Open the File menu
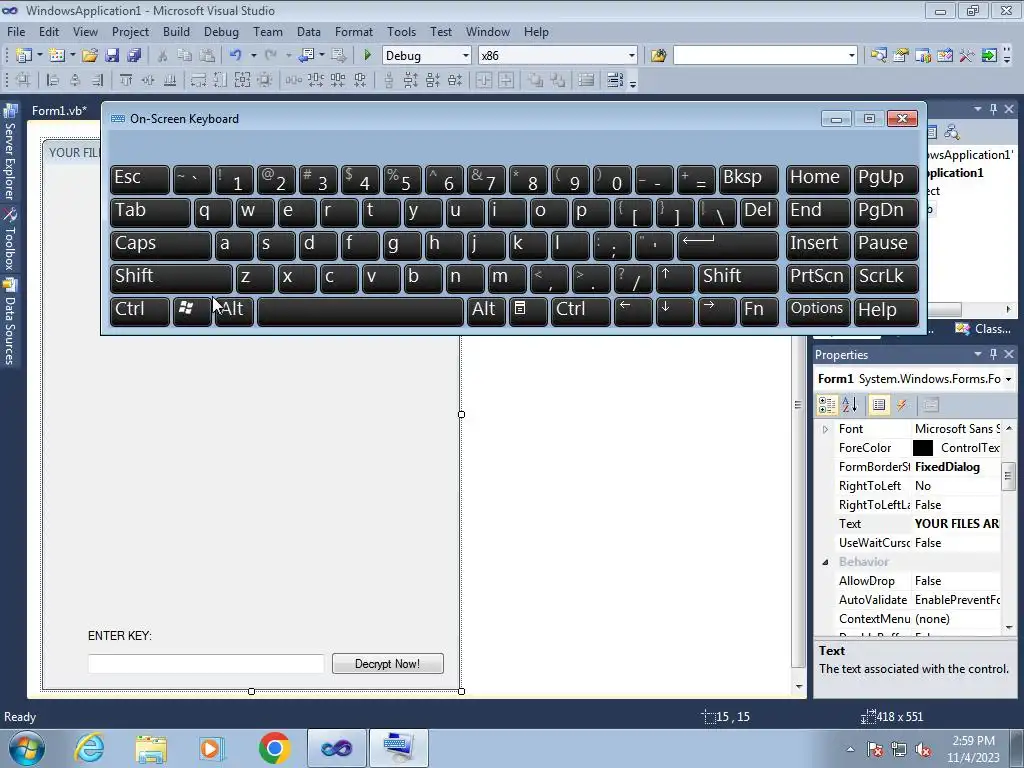The height and width of the screenshot is (768, 1024). pyautogui.click(x=16, y=31)
